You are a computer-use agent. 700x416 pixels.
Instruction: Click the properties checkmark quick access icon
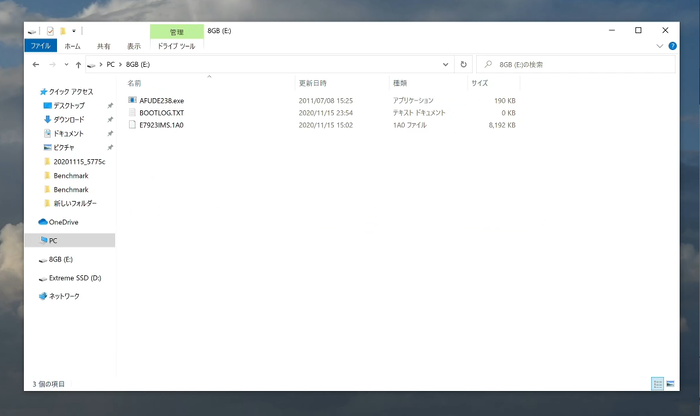pyautogui.click(x=50, y=31)
